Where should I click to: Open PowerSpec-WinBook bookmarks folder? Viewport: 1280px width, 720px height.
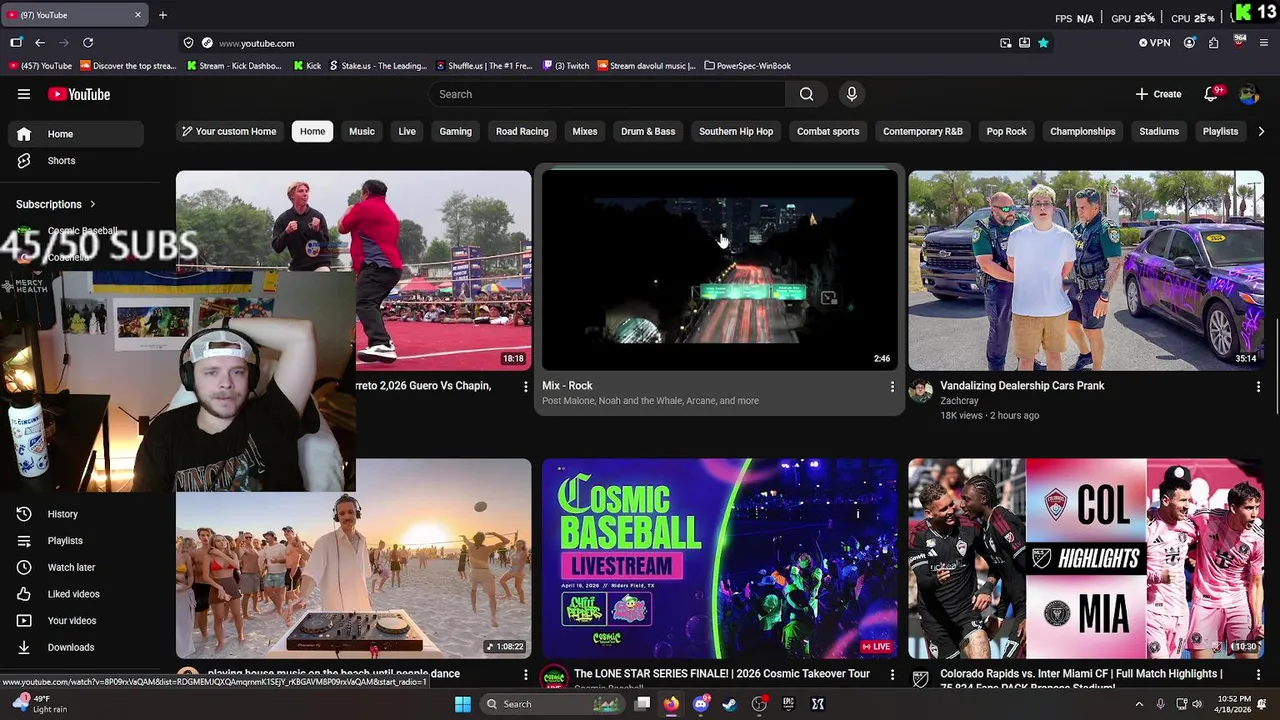747,66
